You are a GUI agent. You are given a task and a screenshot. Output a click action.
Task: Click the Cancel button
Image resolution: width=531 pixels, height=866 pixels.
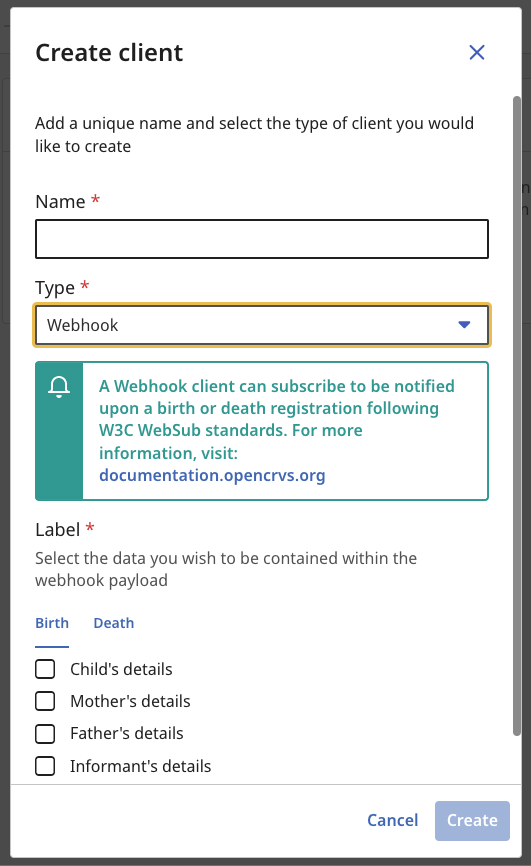[x=393, y=820]
